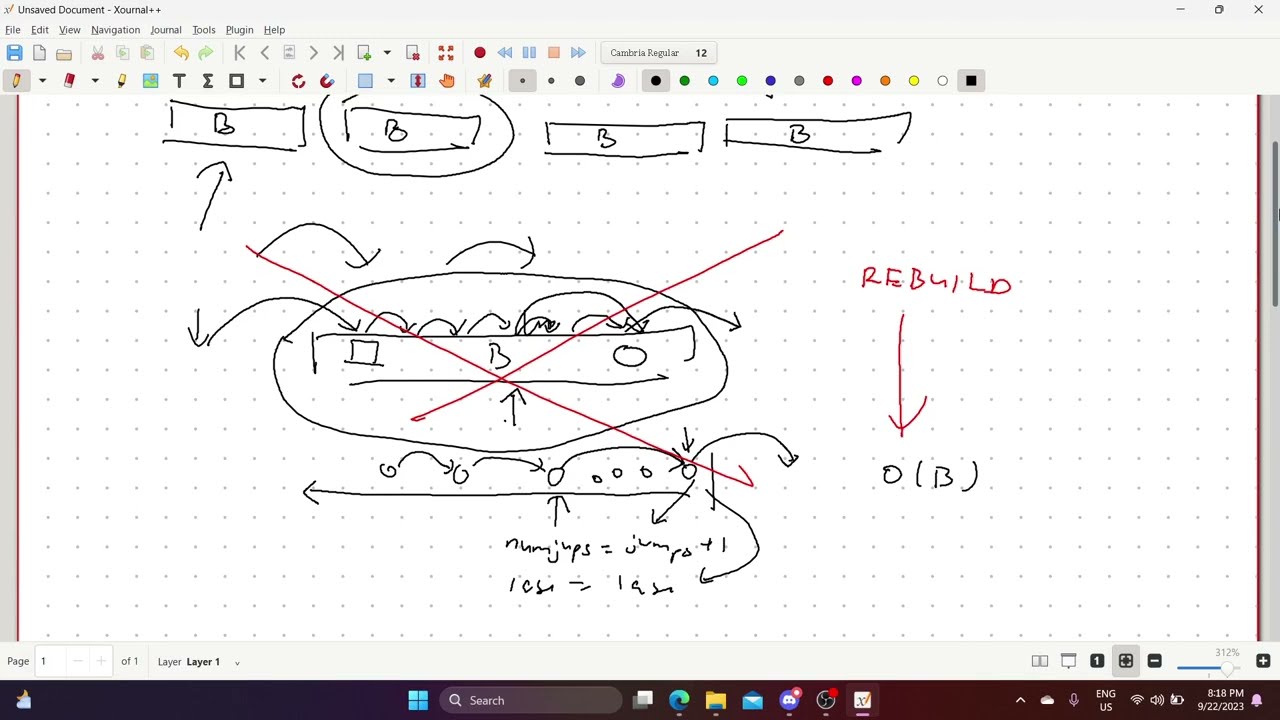Select the Highlighter tool
This screenshot has width=1280, height=720.
point(122,81)
